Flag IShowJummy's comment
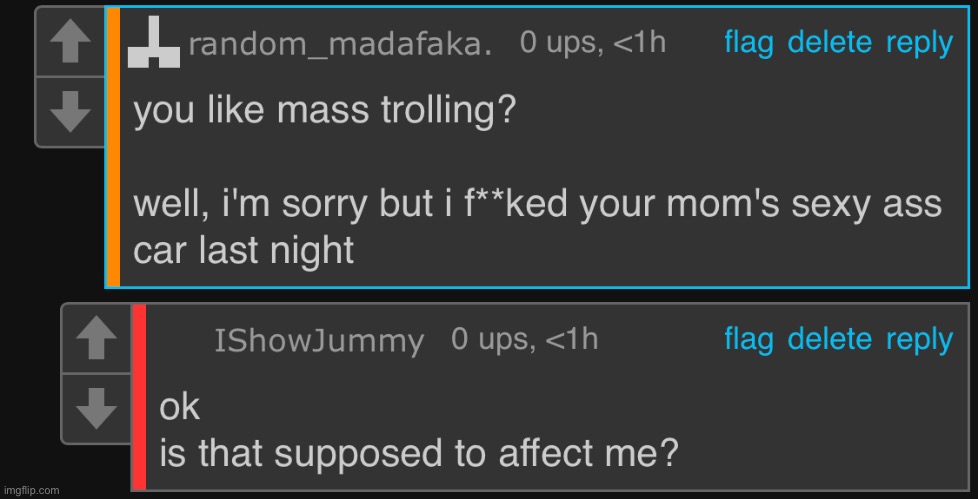The width and height of the screenshot is (978, 499). tap(749, 340)
